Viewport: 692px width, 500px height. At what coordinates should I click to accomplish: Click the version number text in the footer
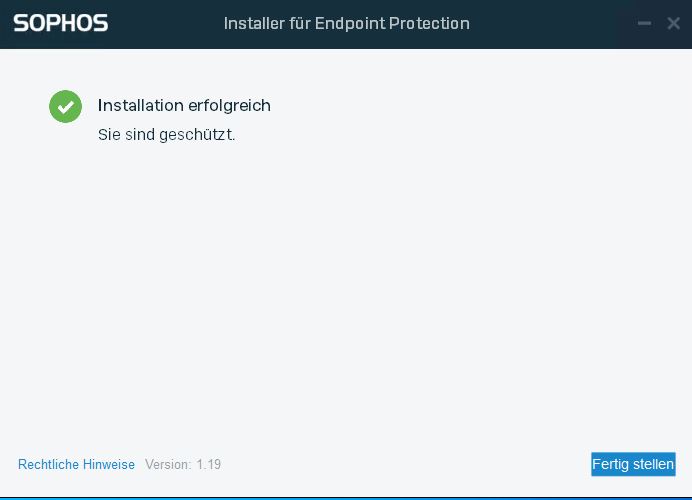click(x=208, y=464)
